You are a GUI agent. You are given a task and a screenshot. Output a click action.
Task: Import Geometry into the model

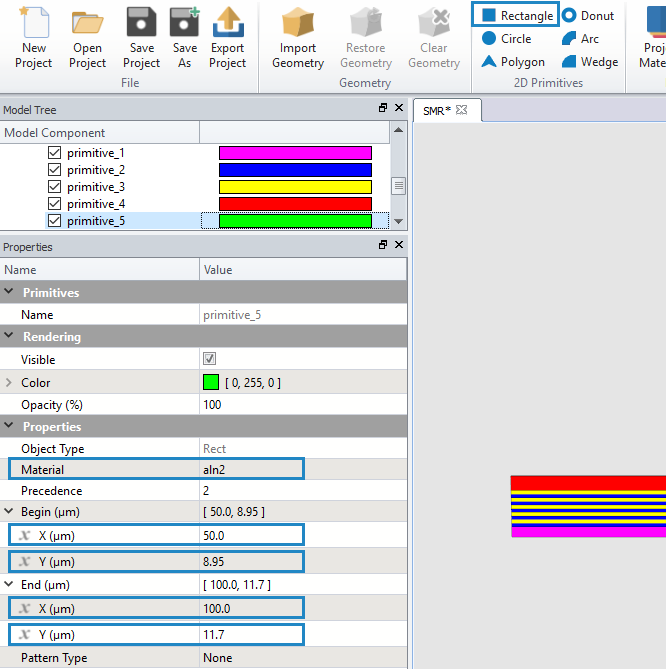click(298, 38)
